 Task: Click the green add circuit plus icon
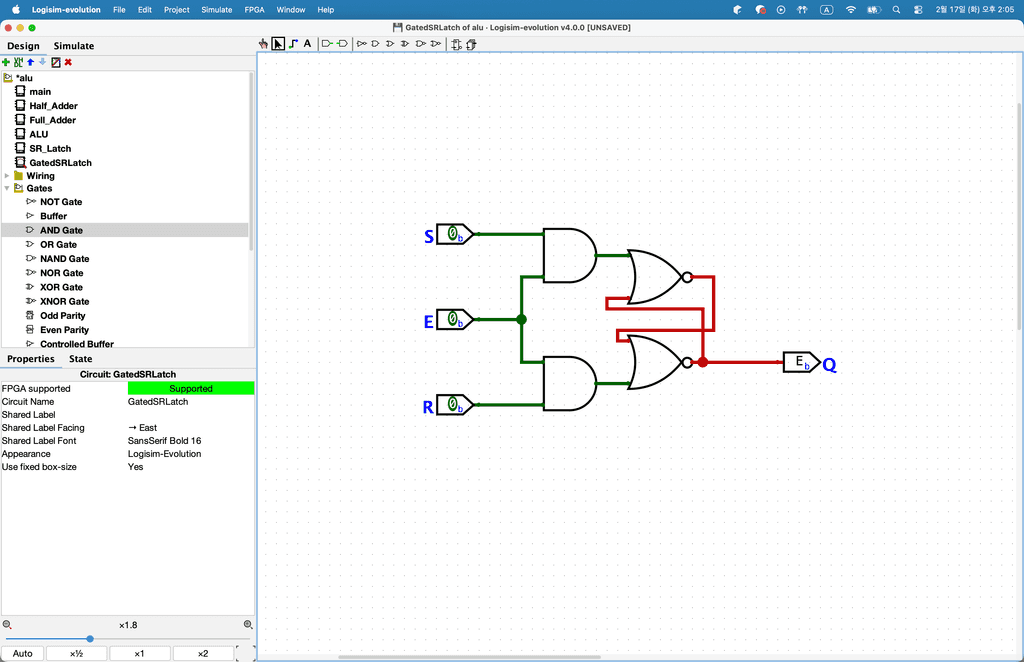click(6, 62)
